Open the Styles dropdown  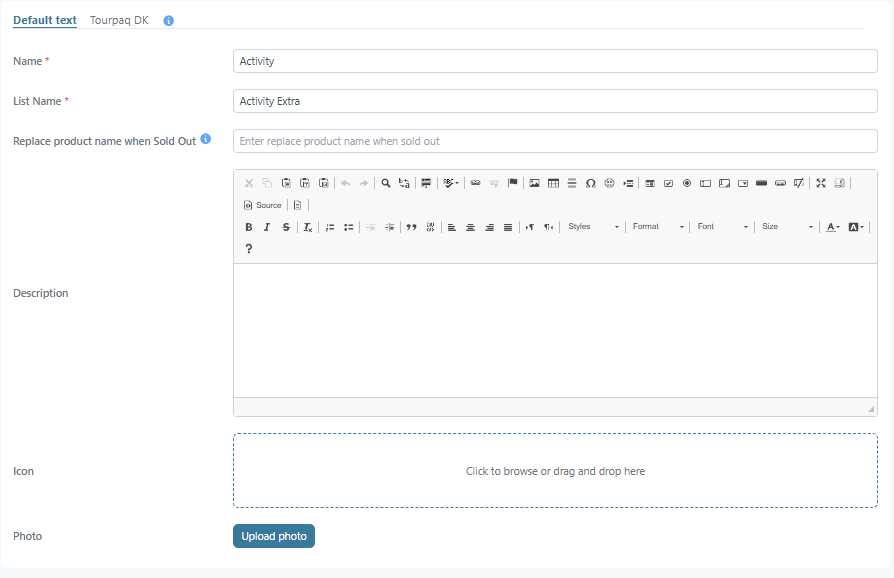594,227
